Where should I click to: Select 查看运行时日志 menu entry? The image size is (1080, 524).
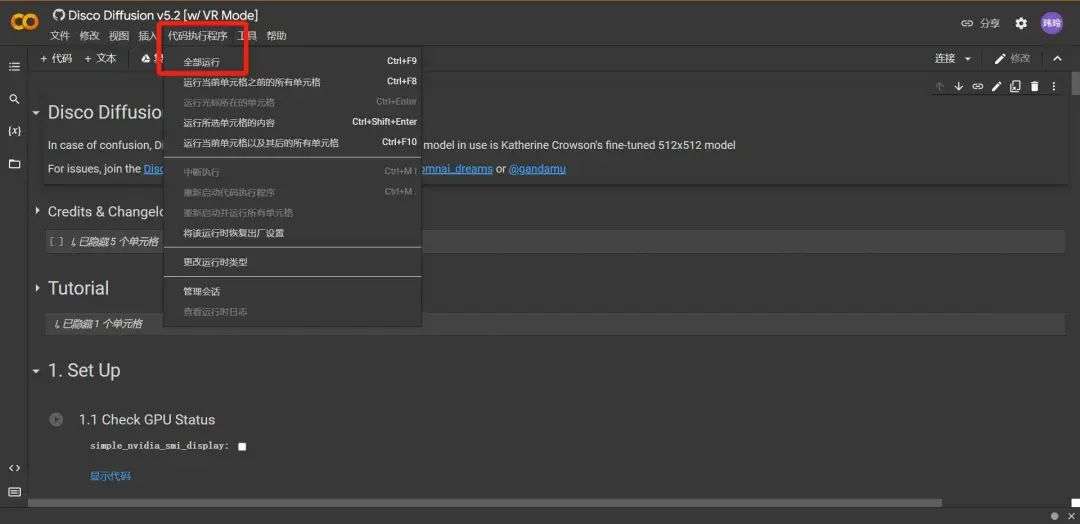[x=293, y=312]
